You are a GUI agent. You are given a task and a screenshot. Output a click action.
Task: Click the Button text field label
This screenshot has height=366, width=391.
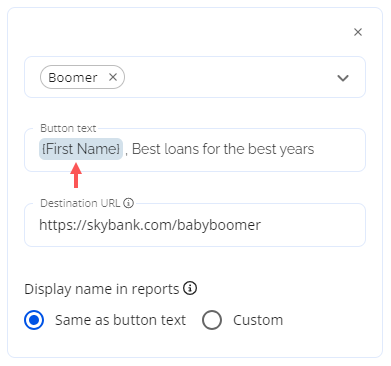click(68, 128)
